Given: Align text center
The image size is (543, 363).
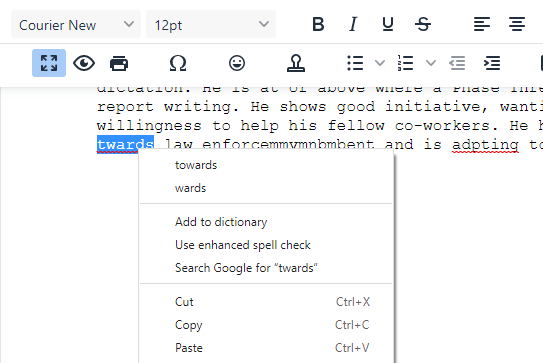Looking at the screenshot, I should pos(517,24).
